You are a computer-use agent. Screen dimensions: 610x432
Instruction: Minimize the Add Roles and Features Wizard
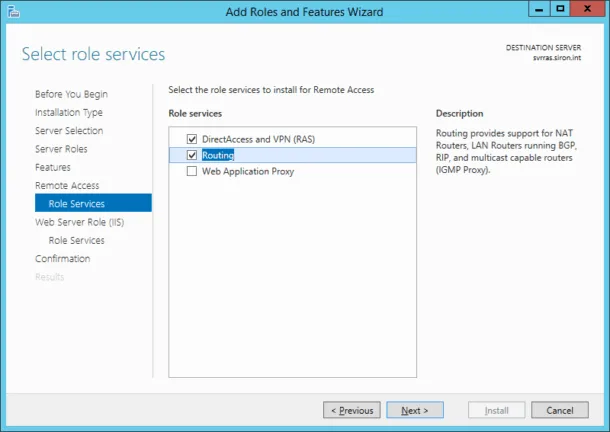pos(539,9)
